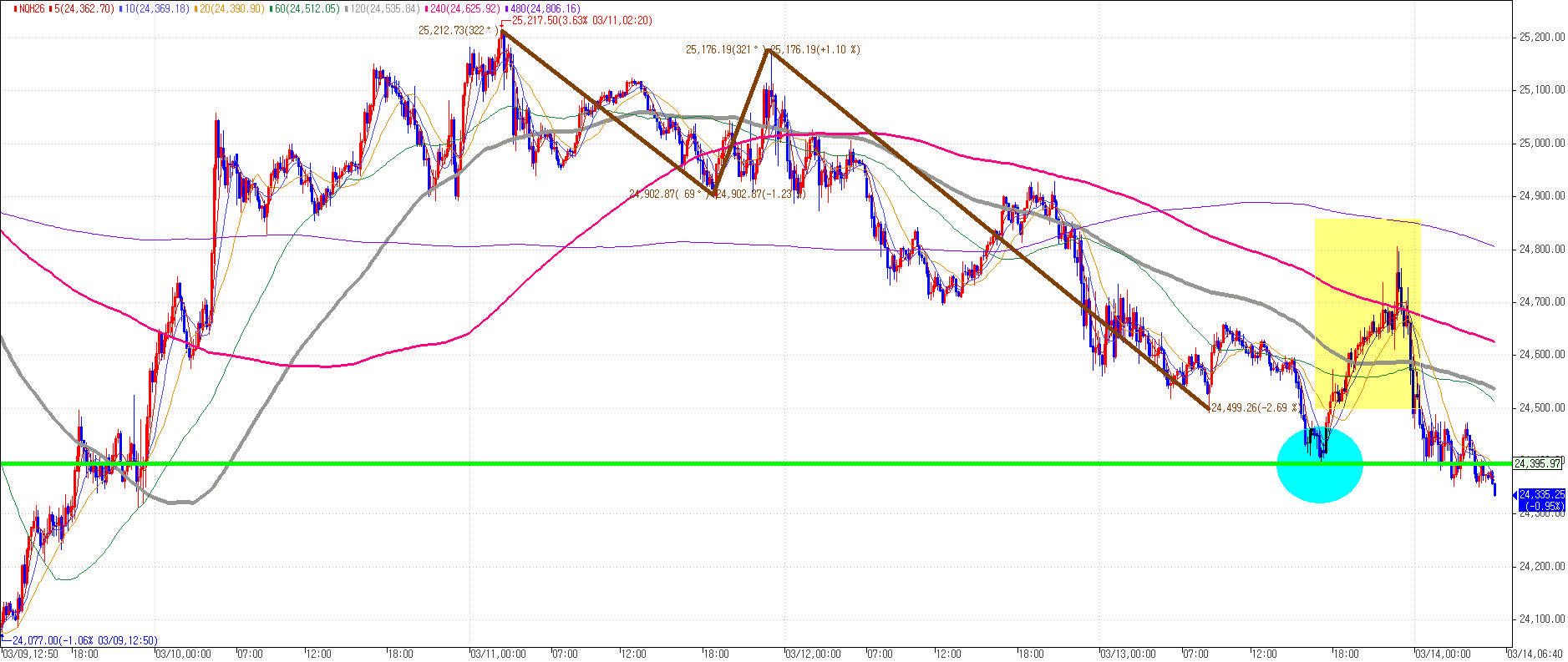
Task: Click the 24,600.00 price axis label
Action: [1543, 355]
